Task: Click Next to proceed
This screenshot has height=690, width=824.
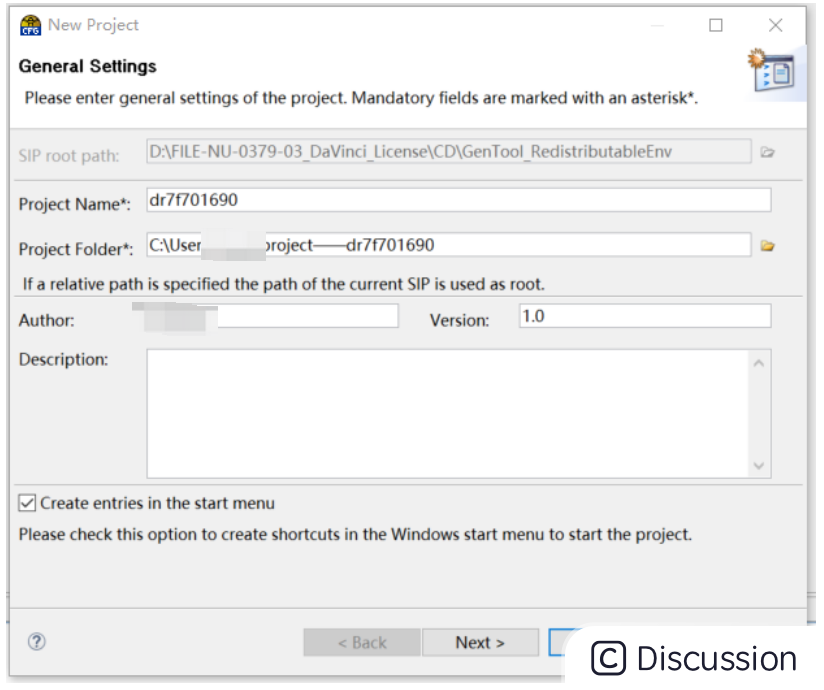Action: coord(482,644)
